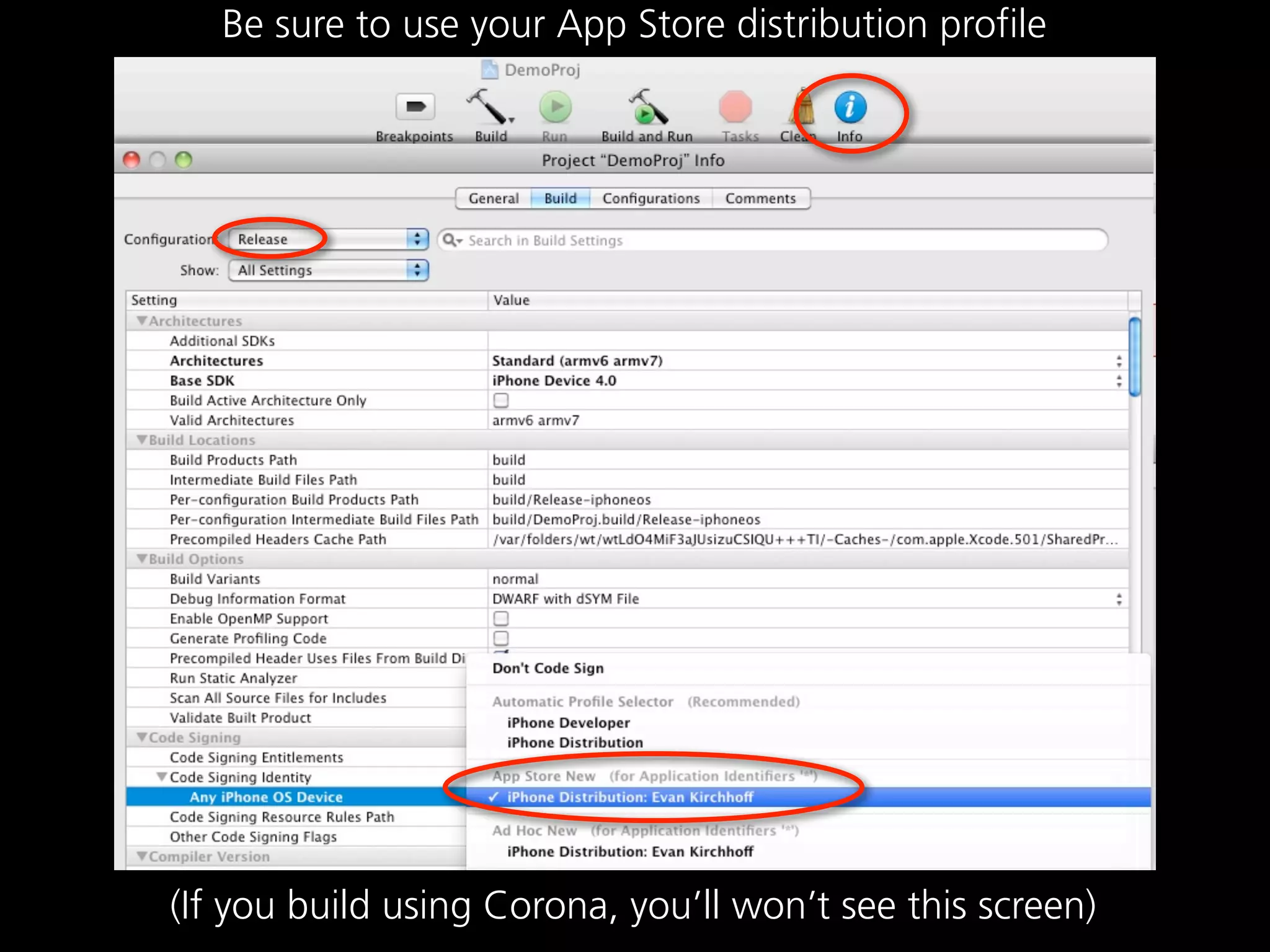
Task: Select Precompiled Header Uses Files row
Action: pos(296,658)
